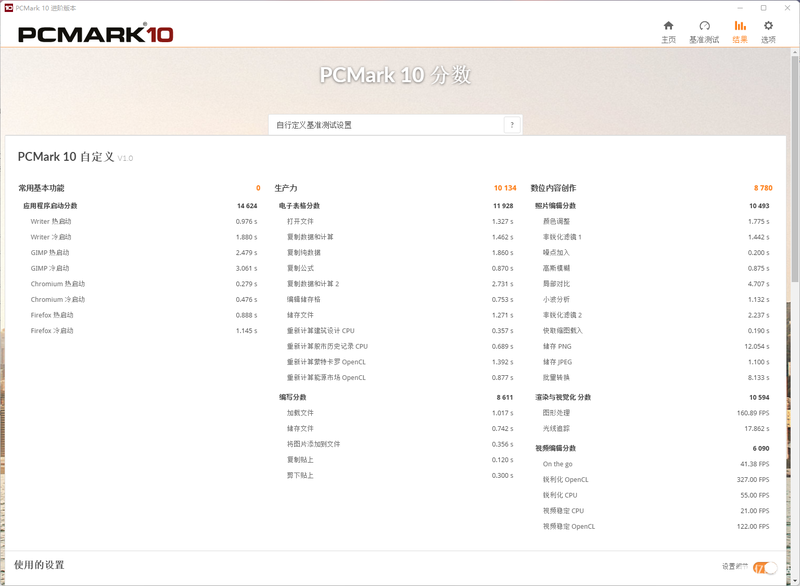Image resolution: width=800 pixels, height=586 pixels.
Task: Click the 'Firefox 热启动' label
Action: point(52,315)
